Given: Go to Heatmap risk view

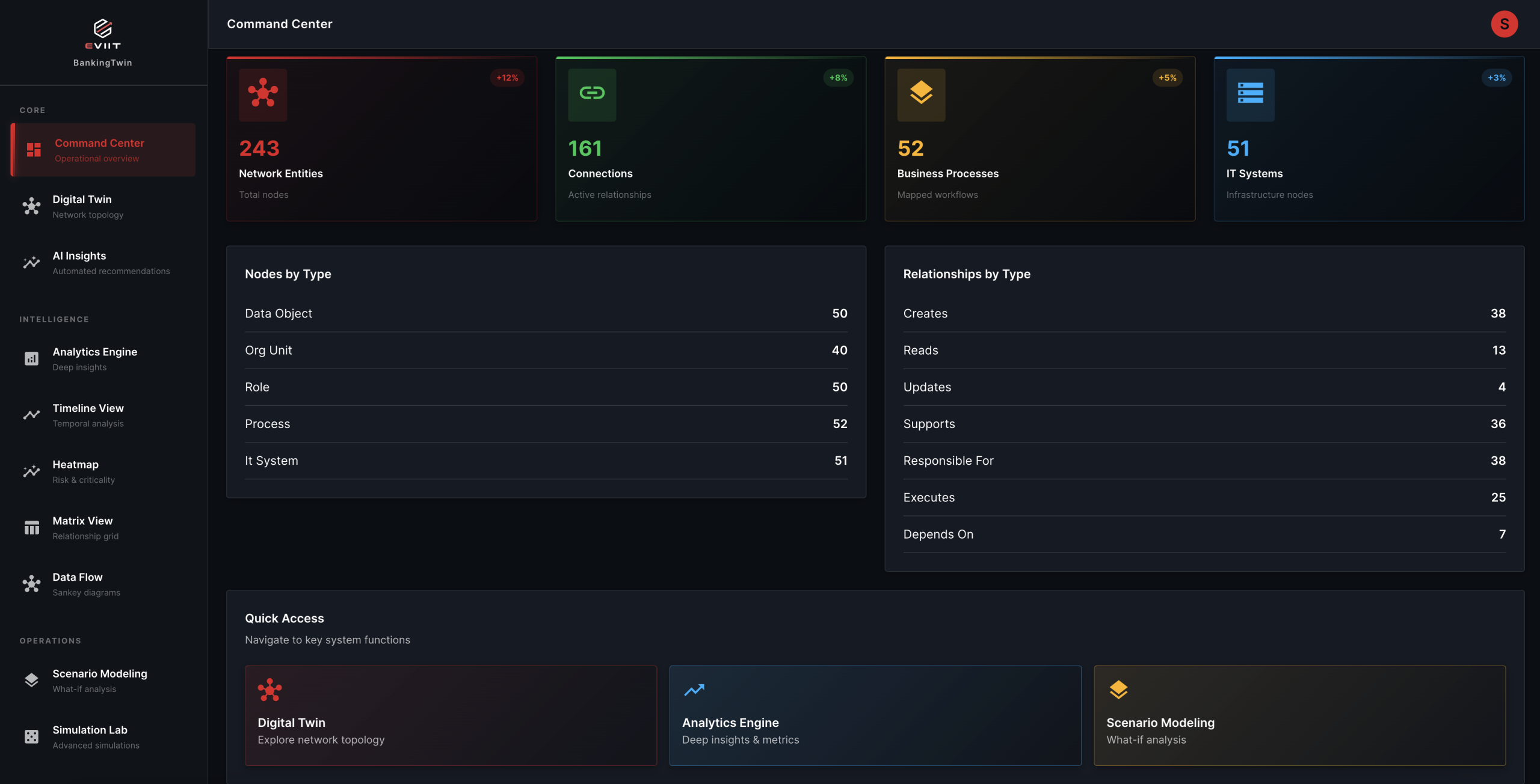Looking at the screenshot, I should click(x=76, y=471).
